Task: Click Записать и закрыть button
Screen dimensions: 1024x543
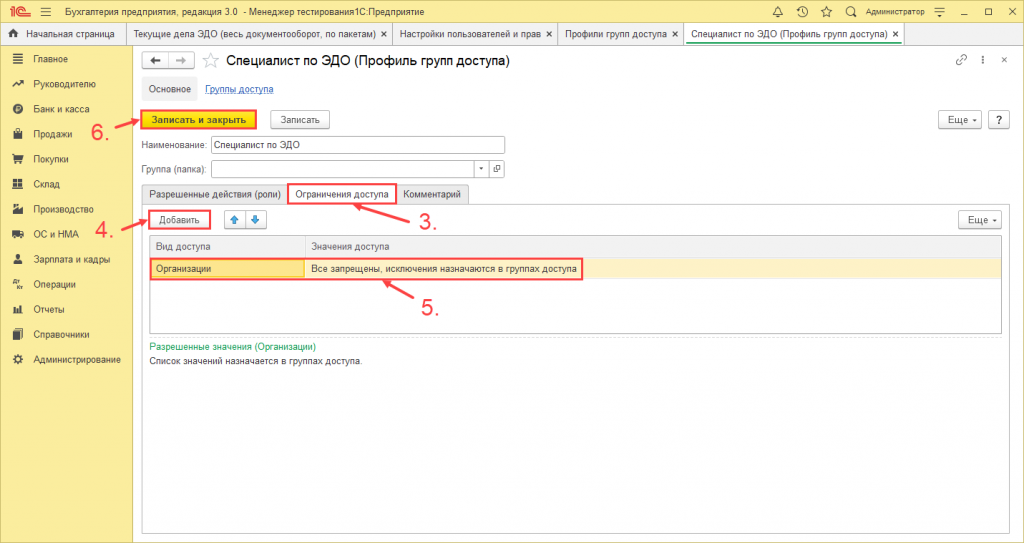Action: pos(199,120)
